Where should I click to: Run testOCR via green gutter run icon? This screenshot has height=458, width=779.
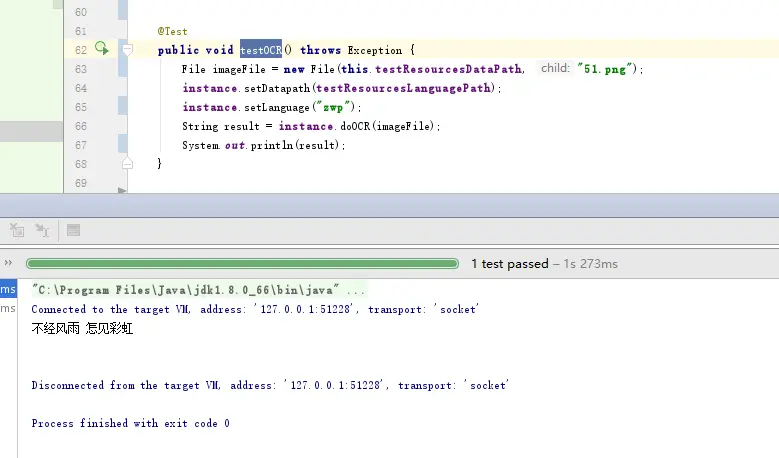tap(102, 48)
